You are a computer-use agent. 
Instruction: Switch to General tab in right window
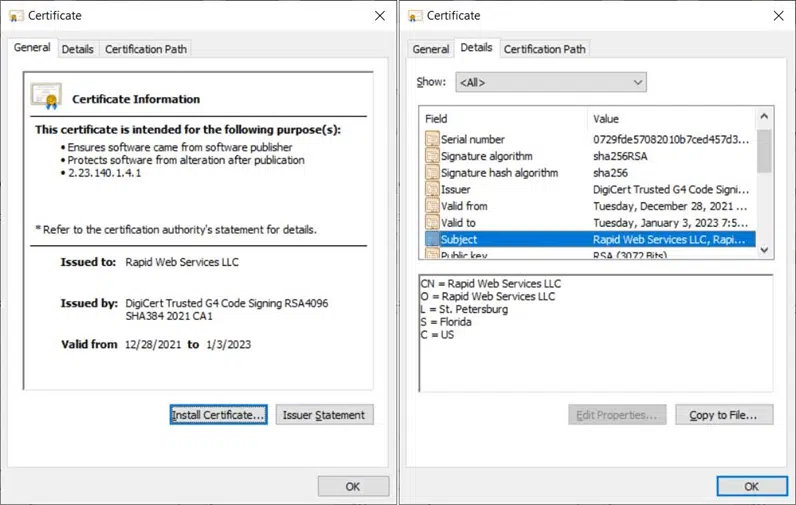click(x=430, y=49)
